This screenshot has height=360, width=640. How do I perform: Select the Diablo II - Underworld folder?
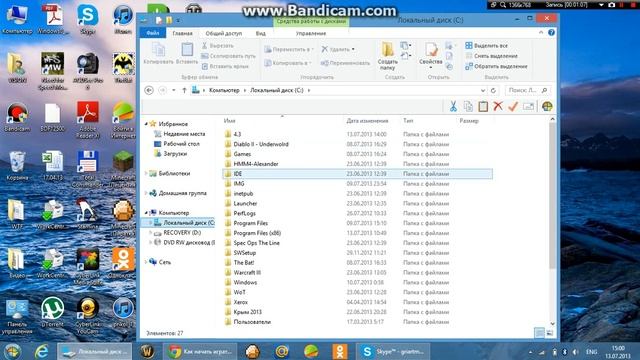[x=358, y=144]
